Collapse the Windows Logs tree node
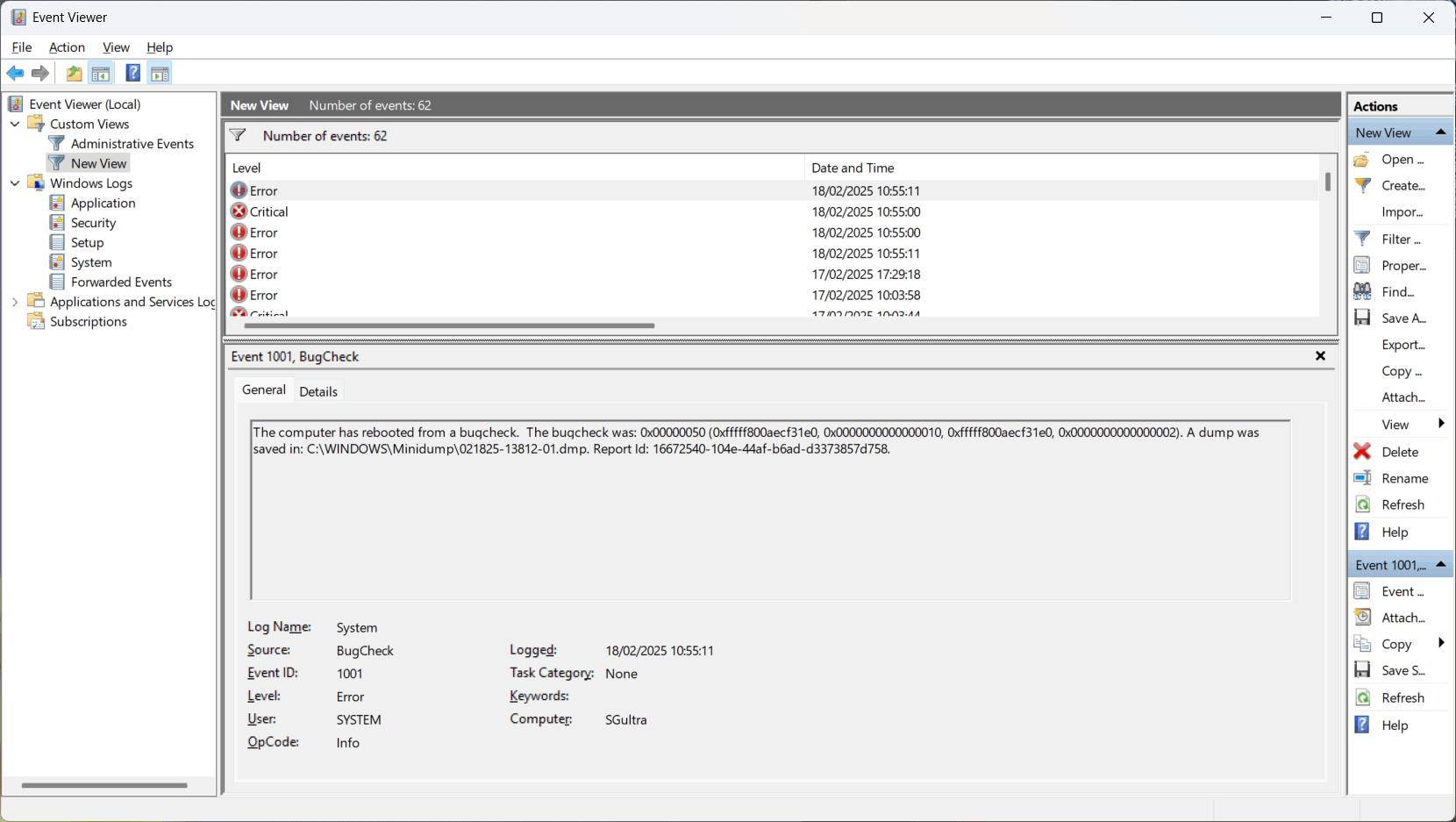The image size is (1456, 822). [15, 183]
